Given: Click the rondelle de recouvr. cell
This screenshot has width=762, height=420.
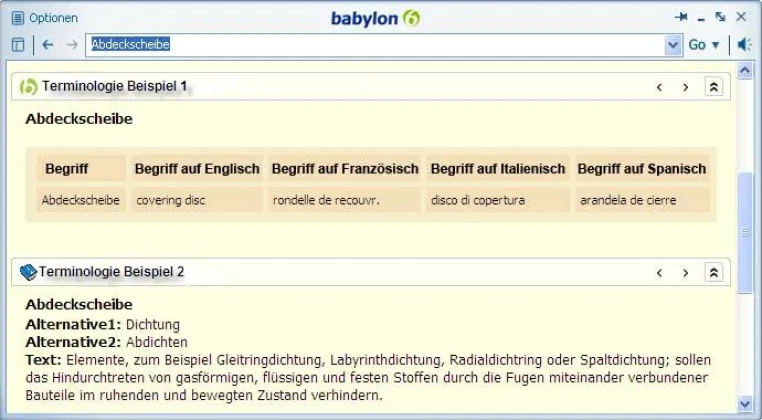Looking at the screenshot, I should [x=345, y=200].
